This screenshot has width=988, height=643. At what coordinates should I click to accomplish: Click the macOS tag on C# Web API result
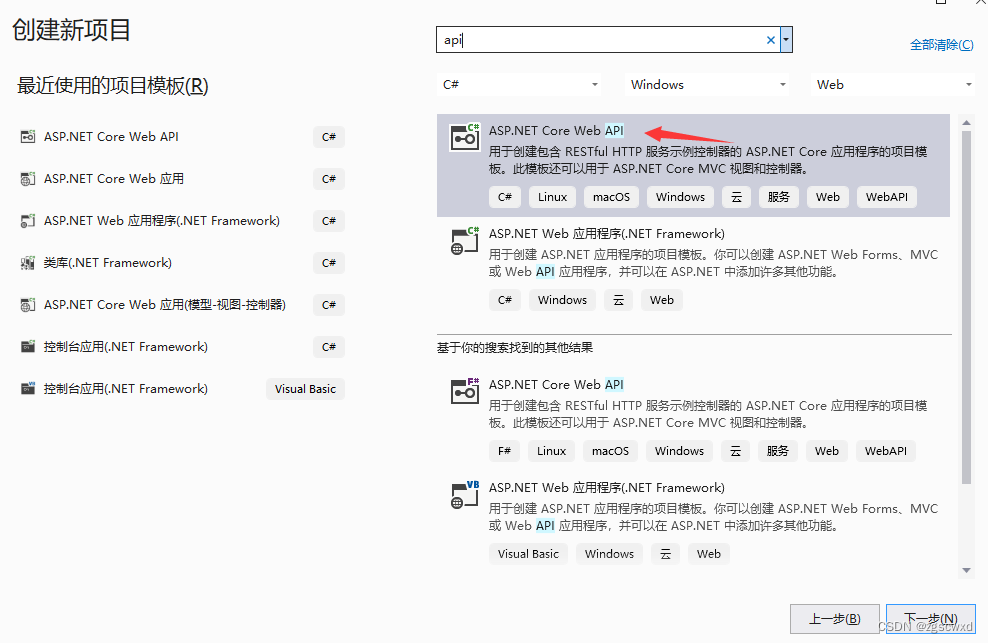611,197
